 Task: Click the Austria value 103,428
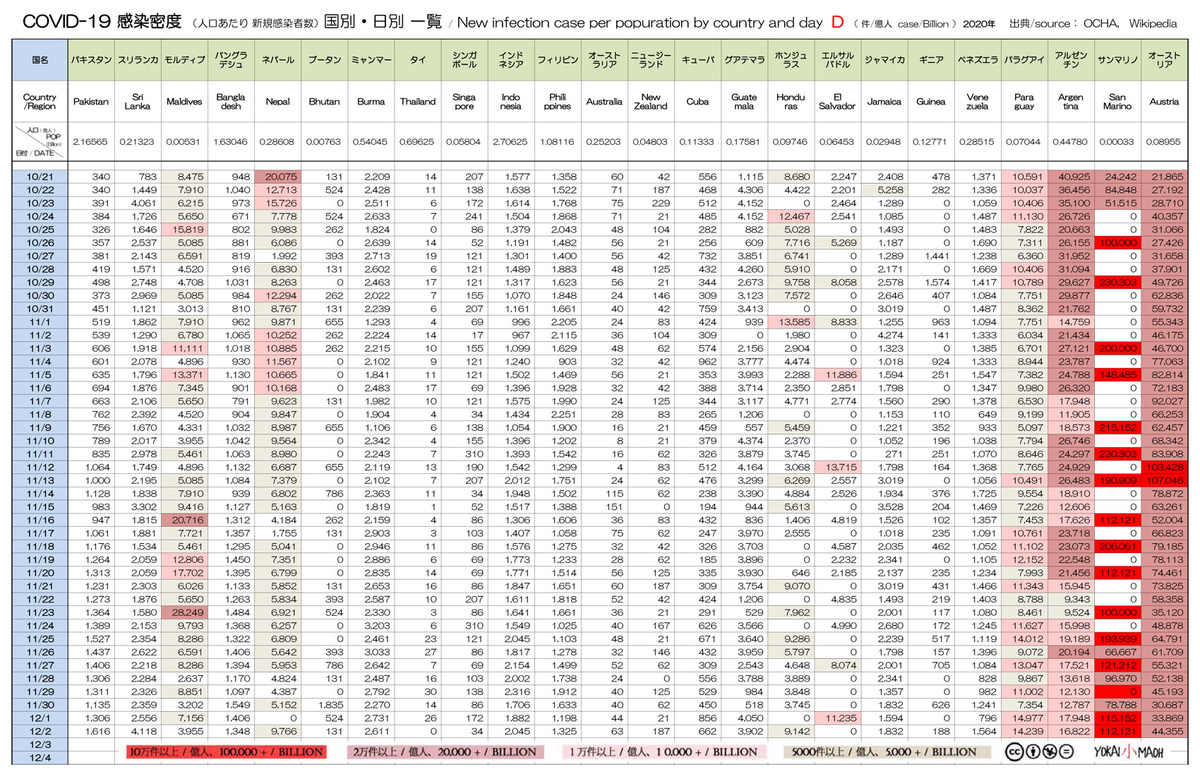pyautogui.click(x=1166, y=468)
